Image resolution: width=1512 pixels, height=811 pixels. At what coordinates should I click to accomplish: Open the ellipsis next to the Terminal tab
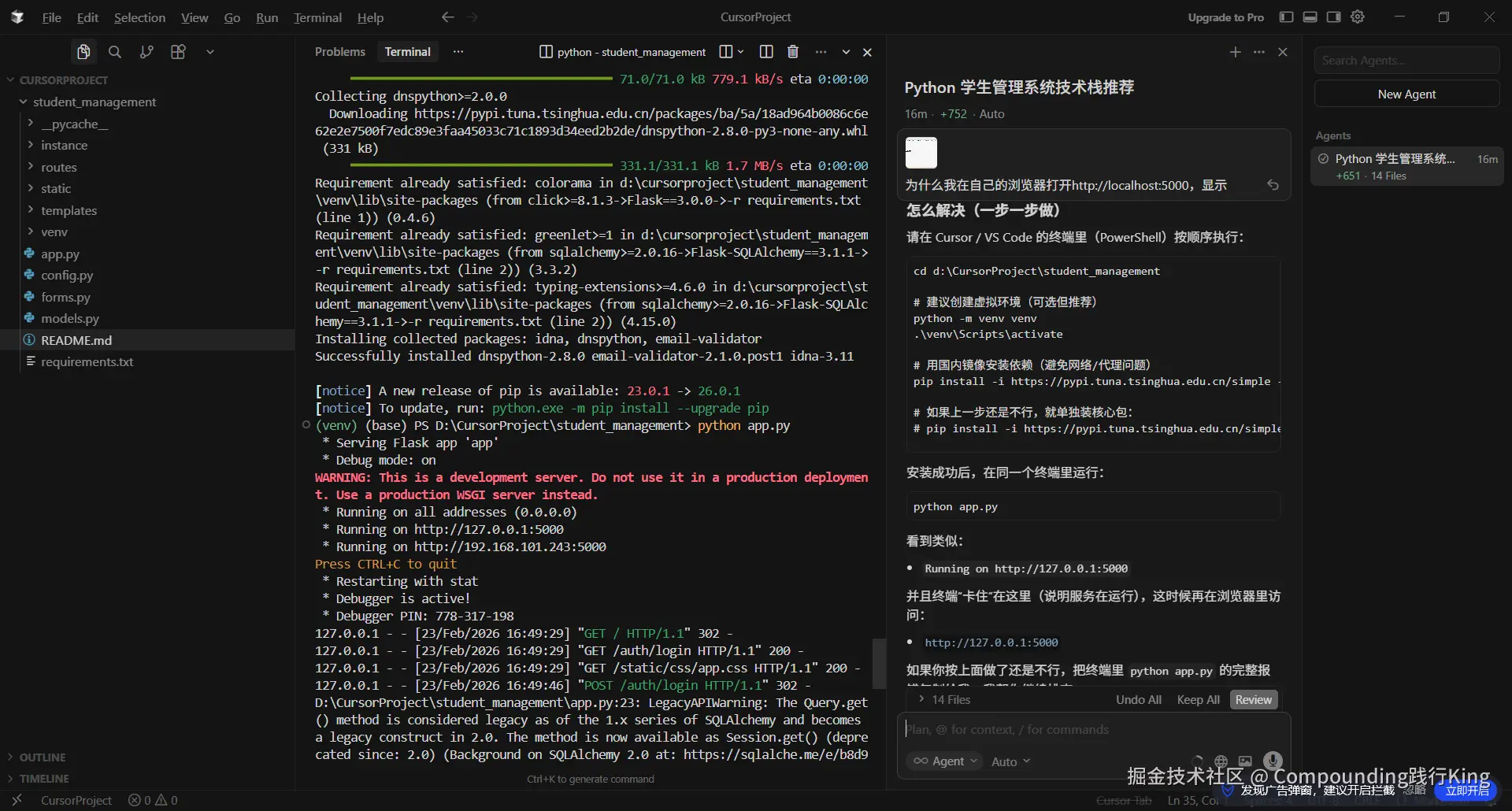coord(458,52)
